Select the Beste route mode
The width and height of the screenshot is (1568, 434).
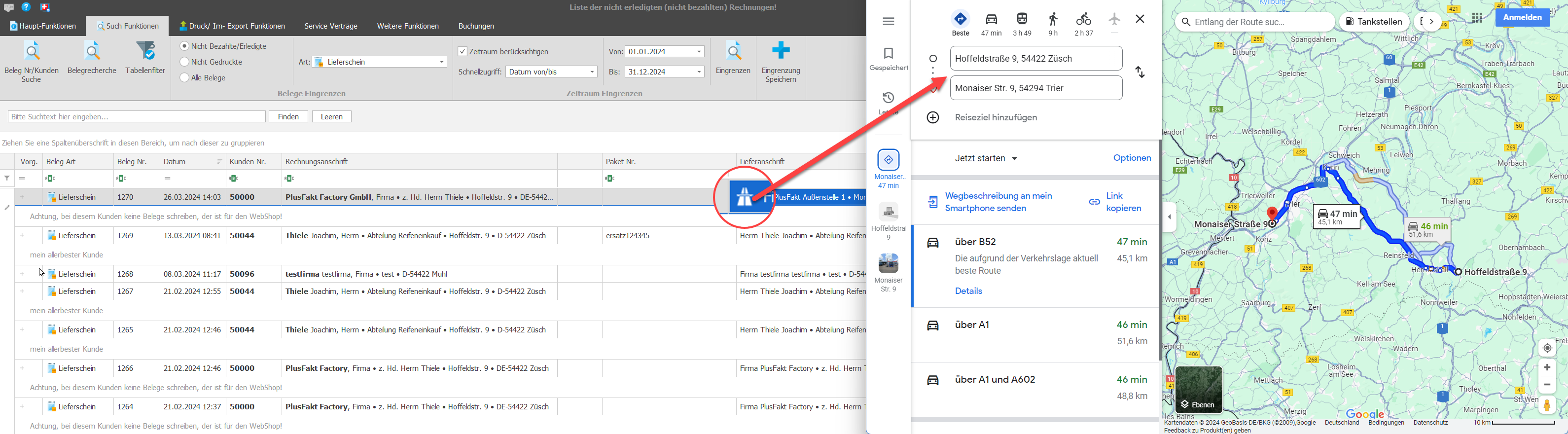pos(961,24)
